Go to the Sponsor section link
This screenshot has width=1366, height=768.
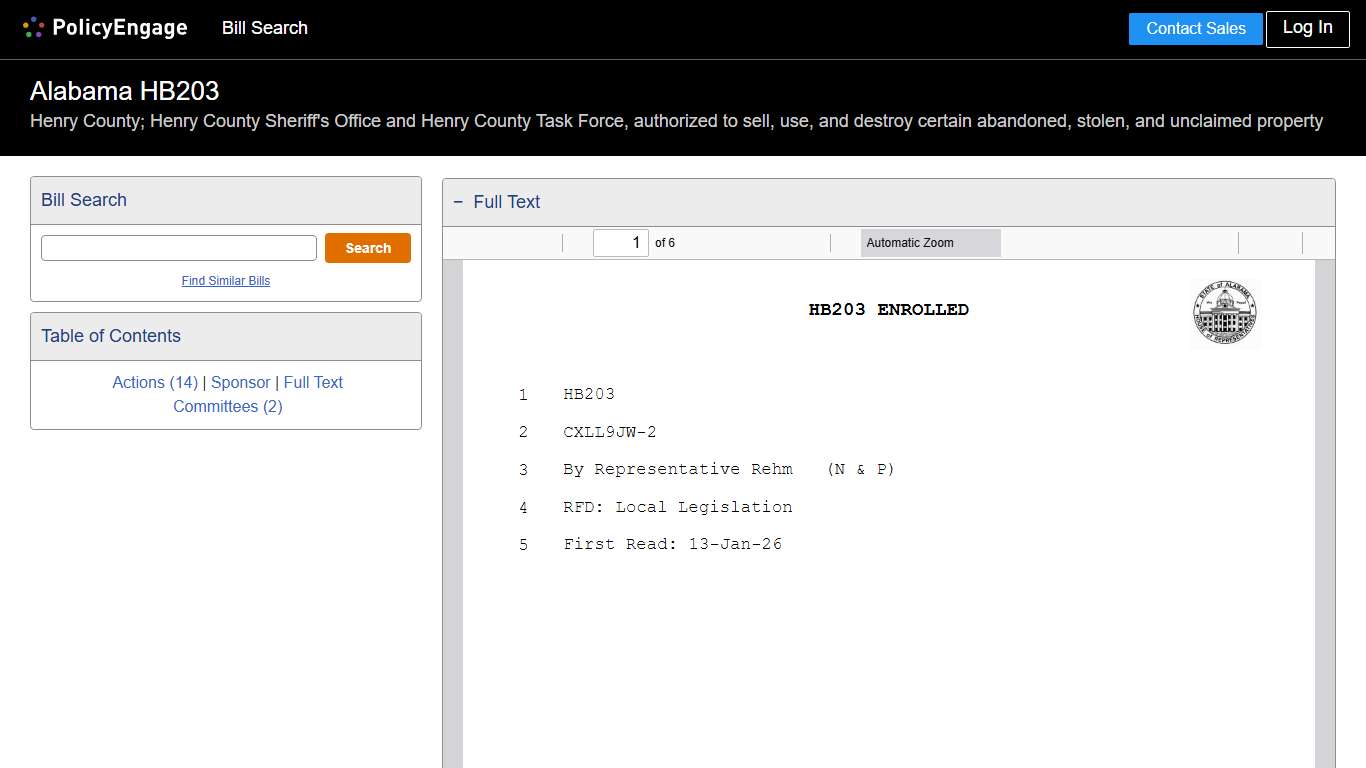tap(240, 382)
